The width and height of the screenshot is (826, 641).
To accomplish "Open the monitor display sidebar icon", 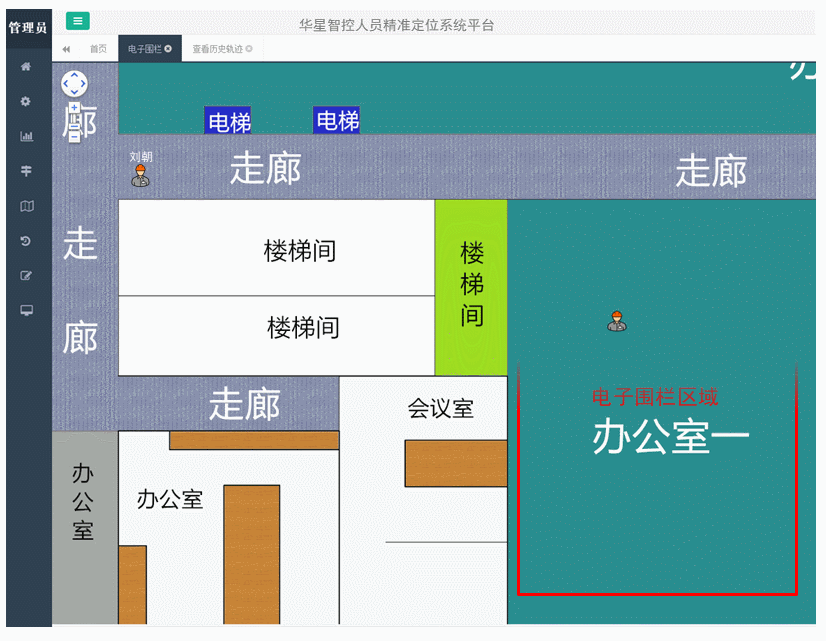I will point(27,311).
